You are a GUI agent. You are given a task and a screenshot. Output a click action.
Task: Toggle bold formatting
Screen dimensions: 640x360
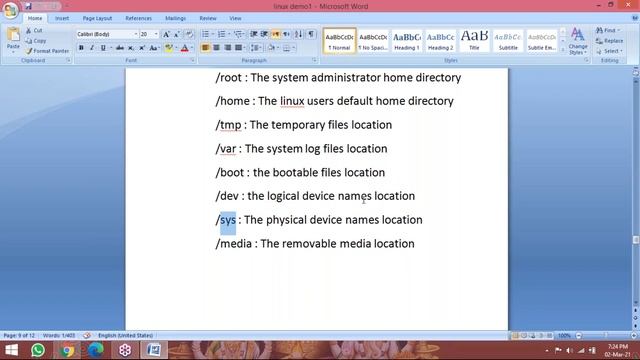81,48
